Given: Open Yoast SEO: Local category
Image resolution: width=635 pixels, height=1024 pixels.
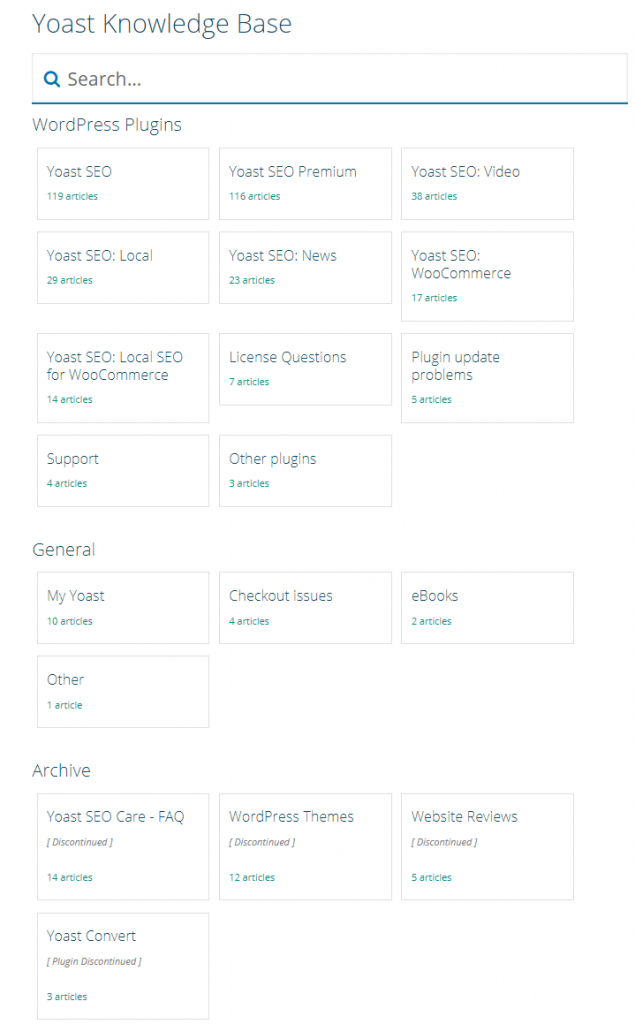Looking at the screenshot, I should [123, 268].
